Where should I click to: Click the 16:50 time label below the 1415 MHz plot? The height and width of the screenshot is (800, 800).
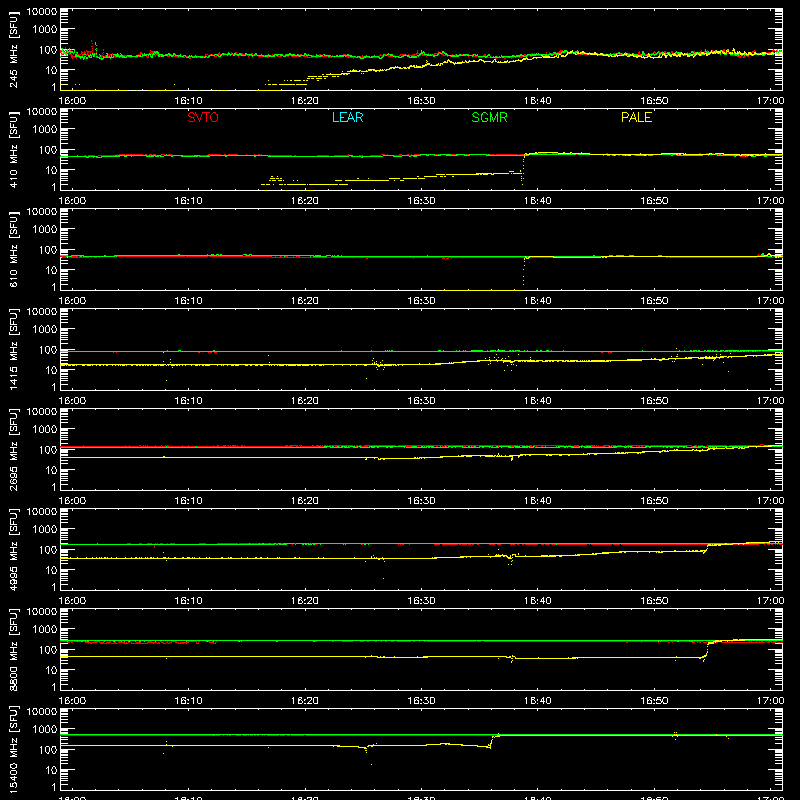[654, 401]
